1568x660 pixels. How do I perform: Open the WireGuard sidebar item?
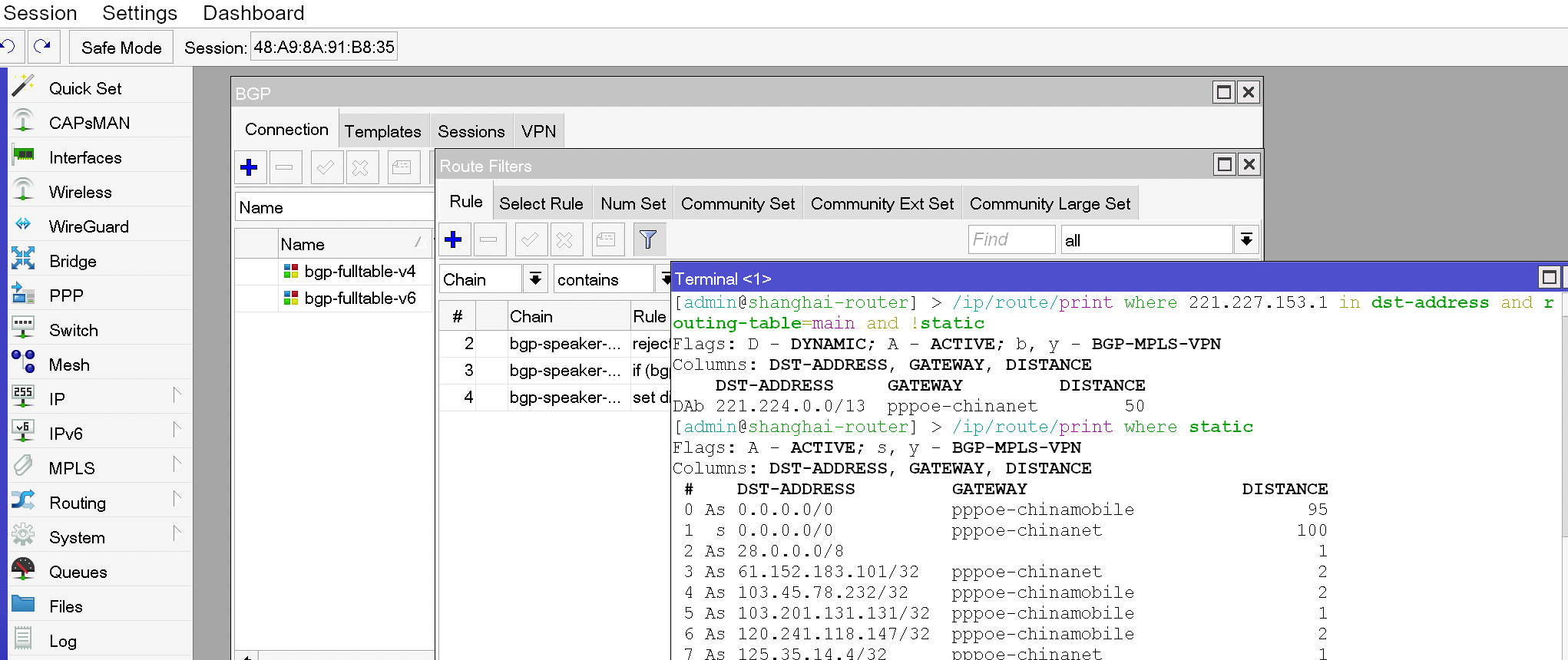coord(88,226)
